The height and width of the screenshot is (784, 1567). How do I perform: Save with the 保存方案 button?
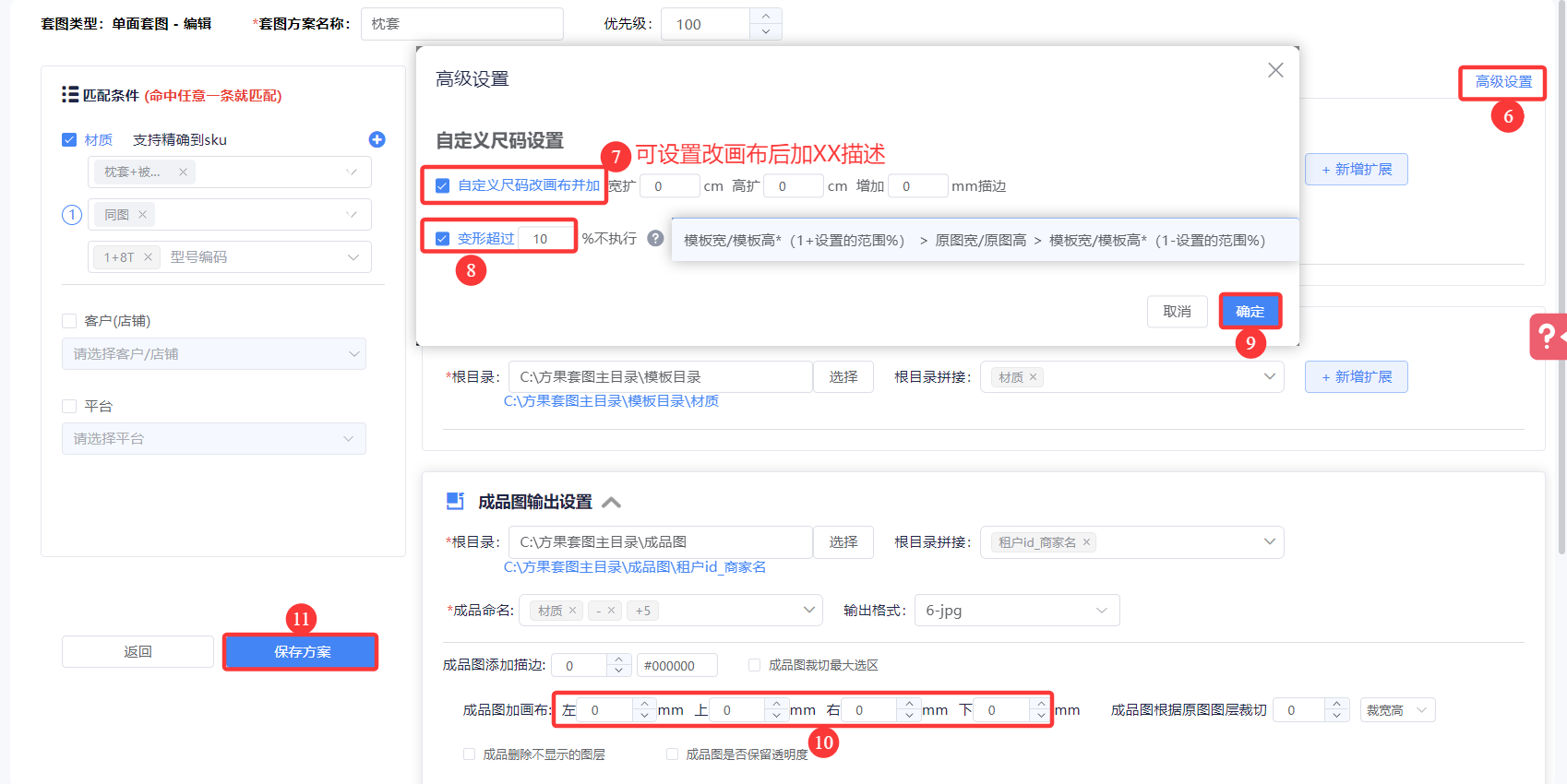coord(301,652)
